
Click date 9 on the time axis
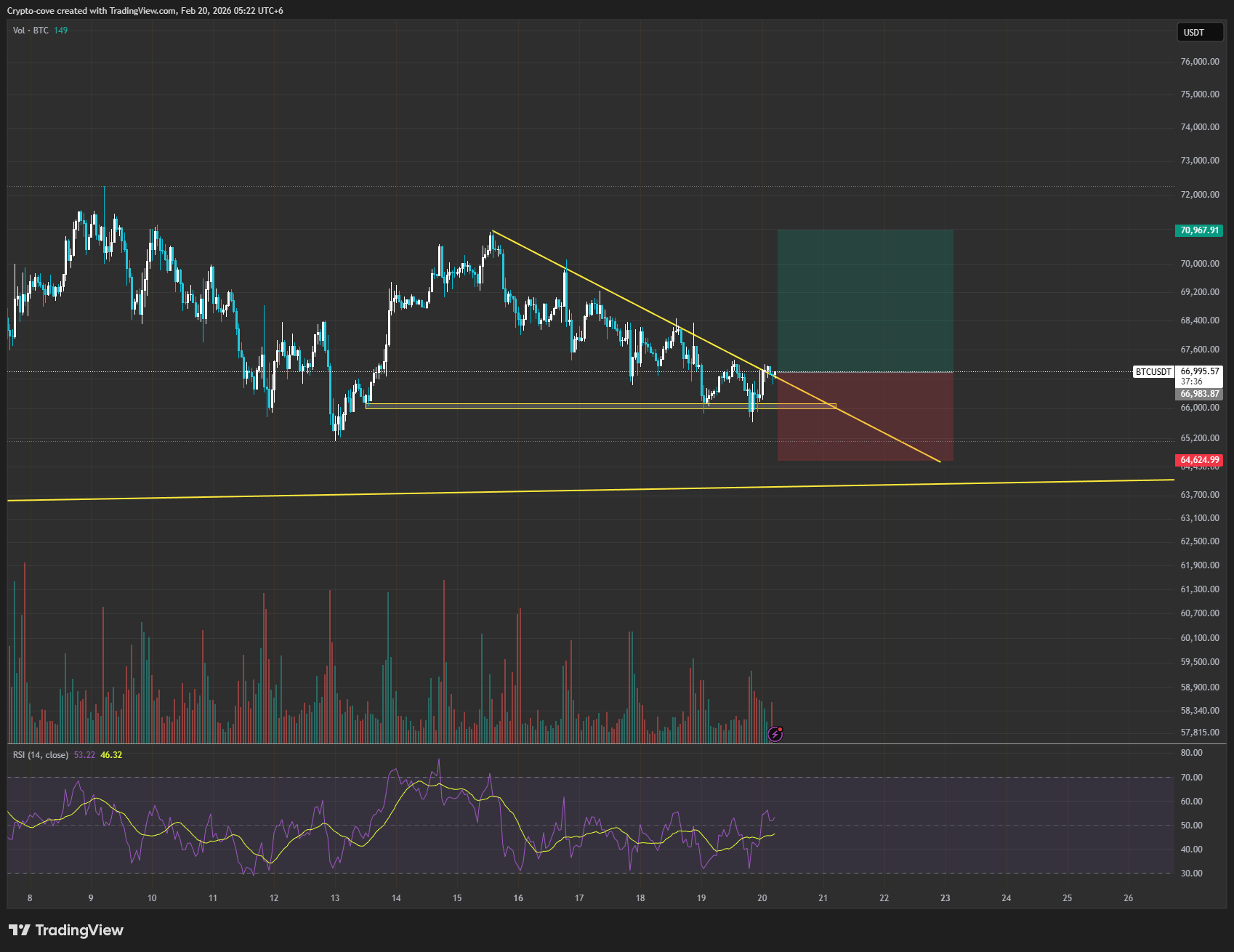[x=91, y=898]
